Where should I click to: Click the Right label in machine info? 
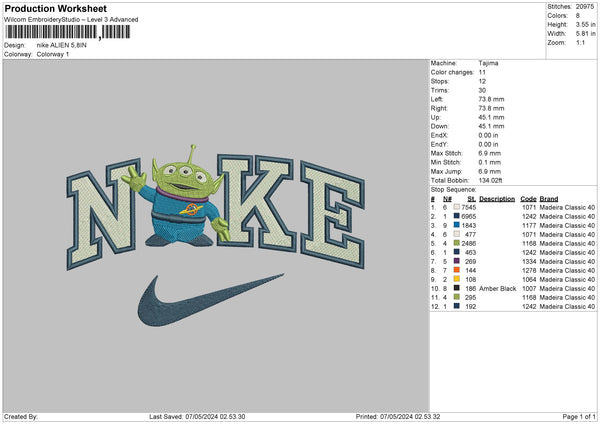[x=438, y=108]
